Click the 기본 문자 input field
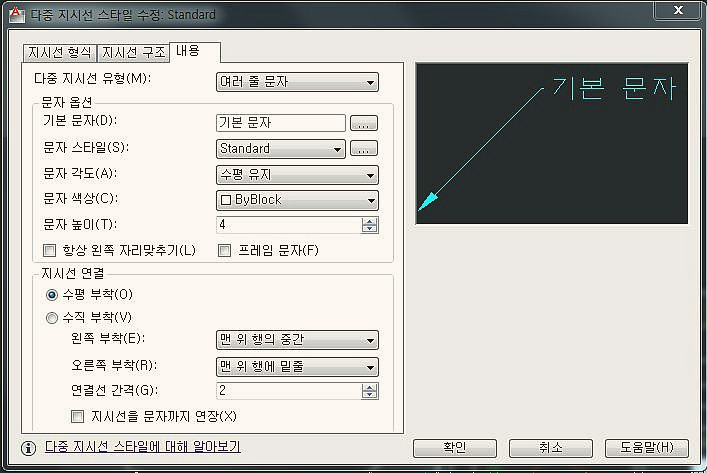Viewport: 707px width, 473px height. click(280, 123)
